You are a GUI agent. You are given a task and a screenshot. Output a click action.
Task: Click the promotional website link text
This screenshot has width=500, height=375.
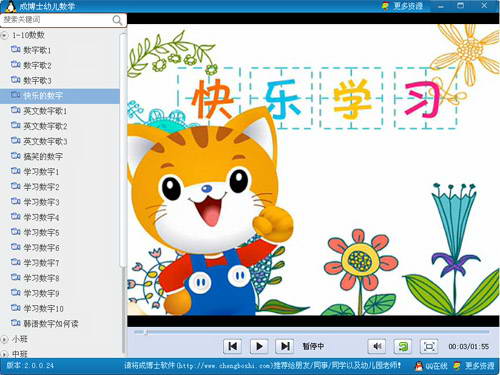click(262, 366)
